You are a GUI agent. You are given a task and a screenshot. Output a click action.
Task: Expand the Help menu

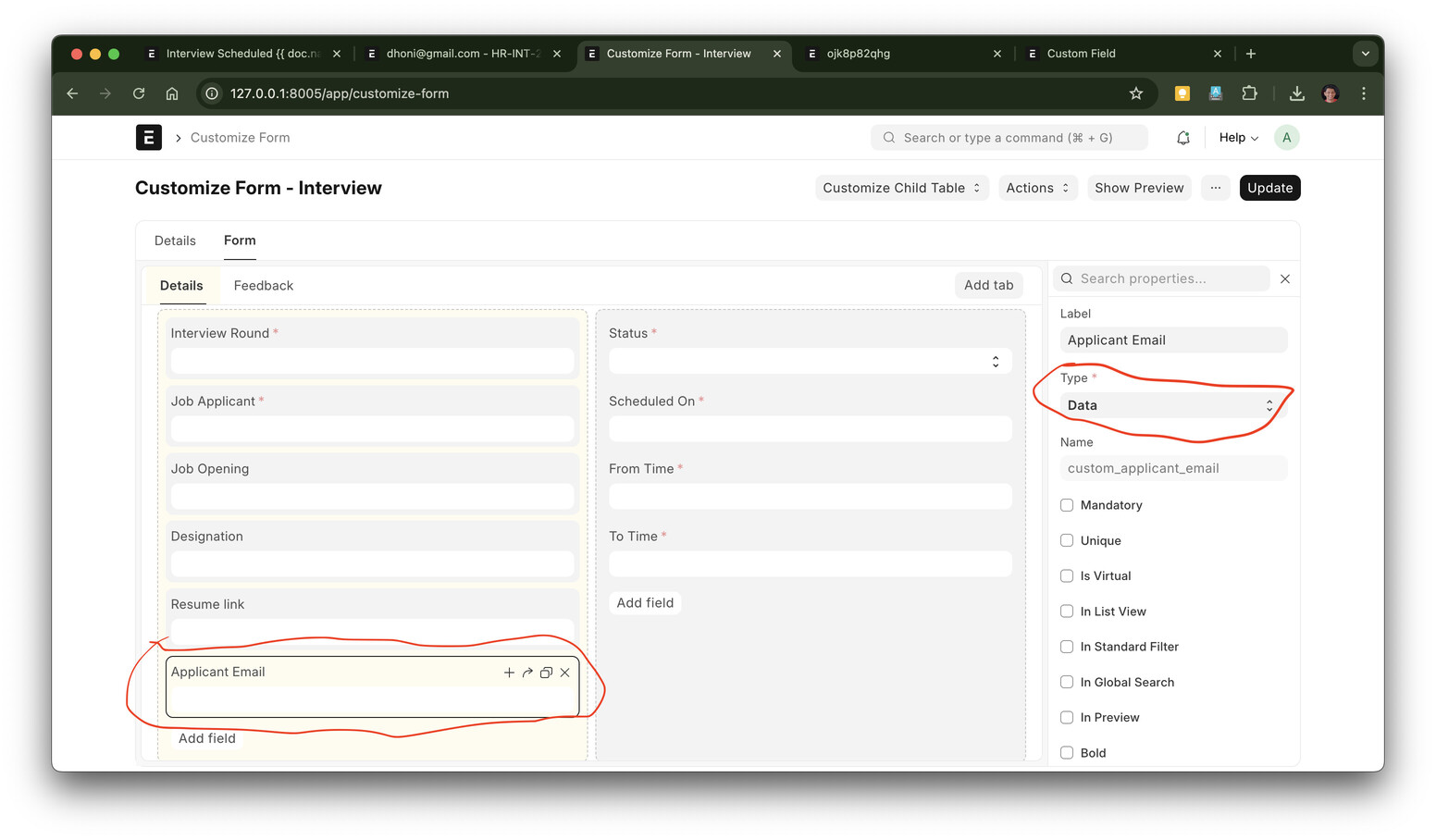[x=1238, y=138]
